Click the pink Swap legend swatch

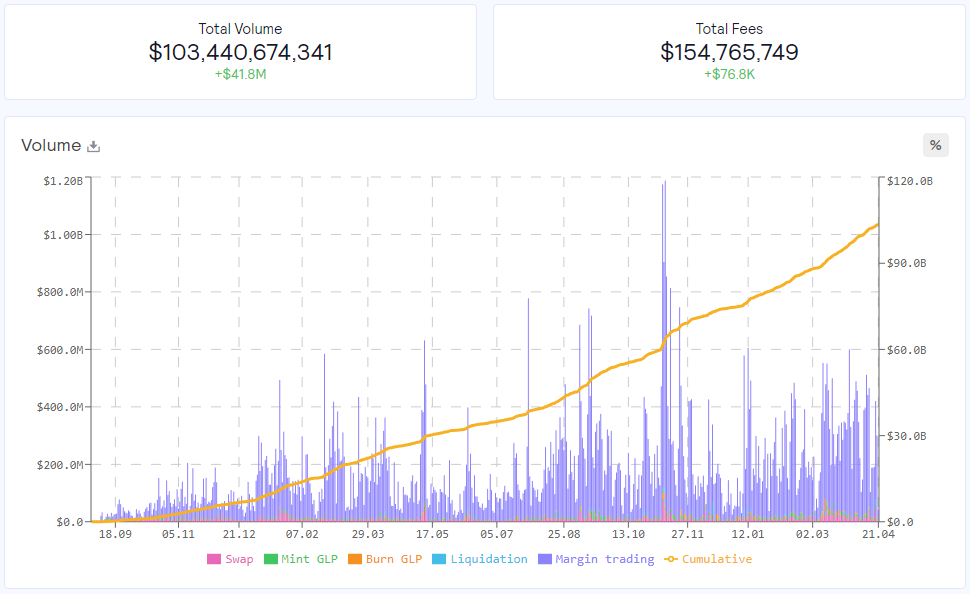tap(213, 559)
